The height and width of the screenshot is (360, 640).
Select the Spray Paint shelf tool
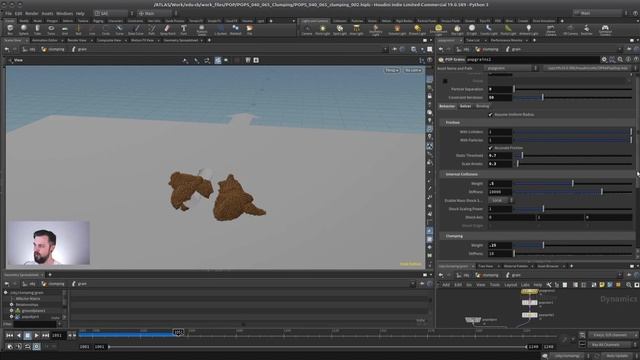tap(167, 29)
